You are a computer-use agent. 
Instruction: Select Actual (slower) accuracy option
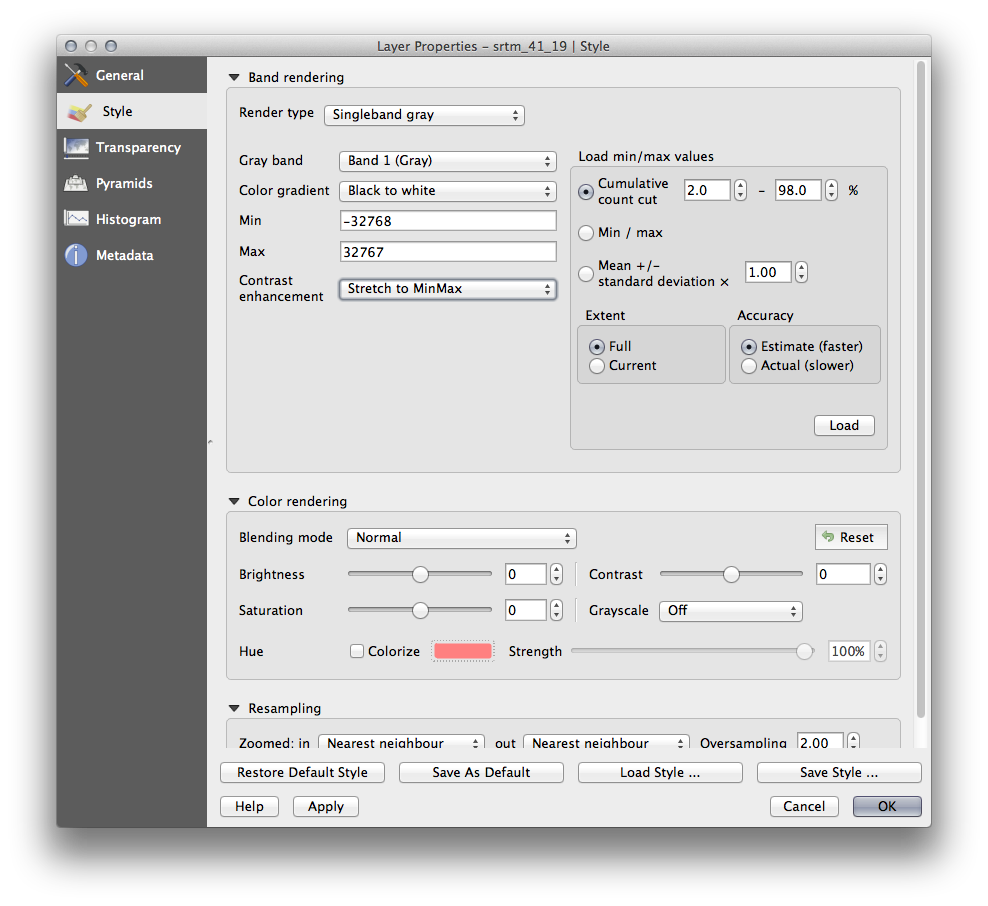pos(749,366)
